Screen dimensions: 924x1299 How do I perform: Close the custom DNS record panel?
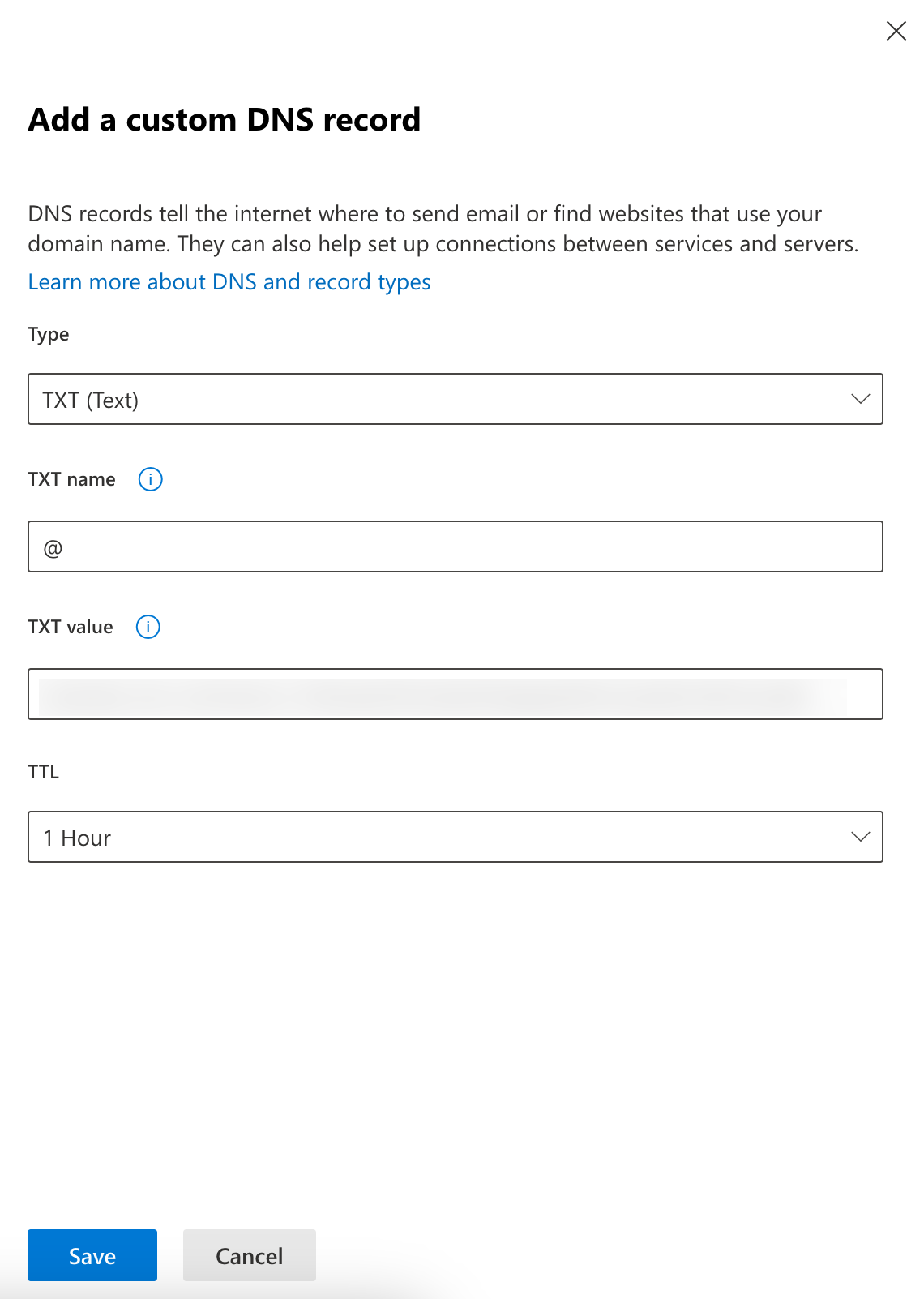click(x=896, y=32)
